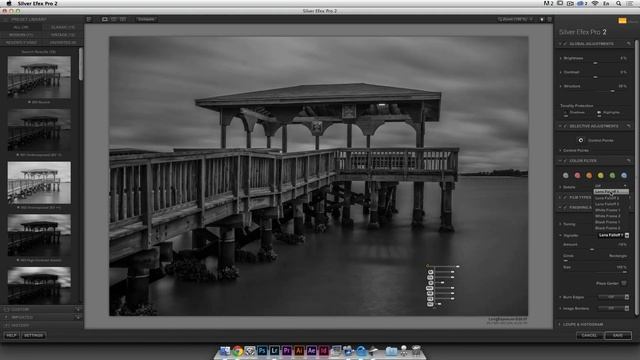Image resolution: width=640 pixels, height=360 pixels.
Task: Expand the Color Filter Details
Action: pos(561,187)
